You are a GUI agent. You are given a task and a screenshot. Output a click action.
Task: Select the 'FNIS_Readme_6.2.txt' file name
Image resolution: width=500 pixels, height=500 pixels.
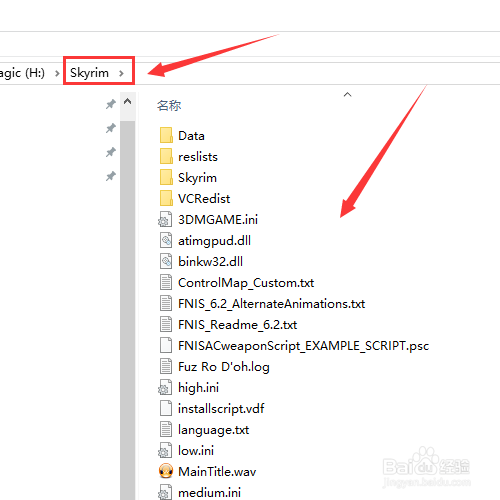pyautogui.click(x=238, y=325)
